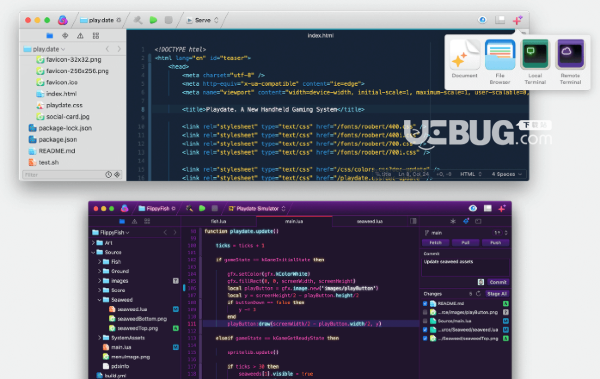Screen dimensions: 600x379
Task: Switch to the main.lua tab
Action: pos(294,221)
